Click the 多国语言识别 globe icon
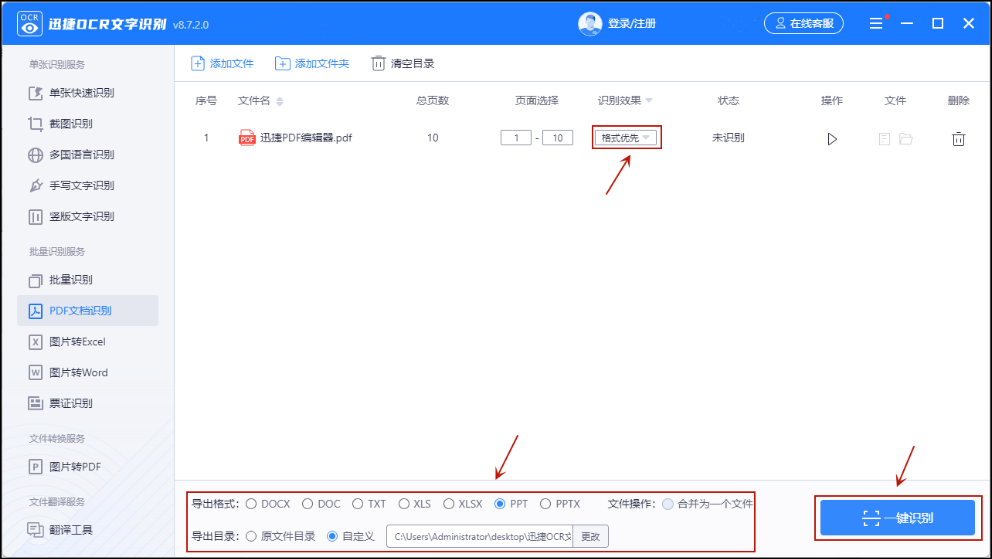The image size is (992, 559). 35,155
